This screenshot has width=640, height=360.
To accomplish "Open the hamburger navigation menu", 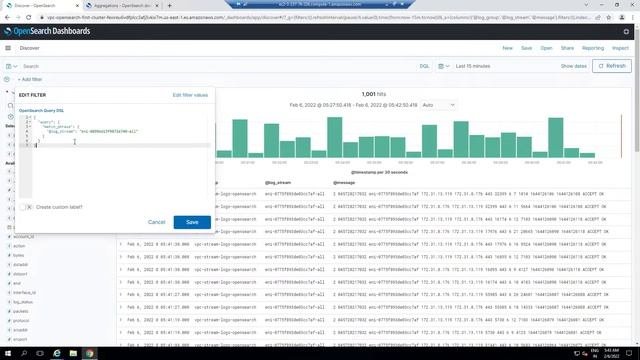I will tap(8, 48).
